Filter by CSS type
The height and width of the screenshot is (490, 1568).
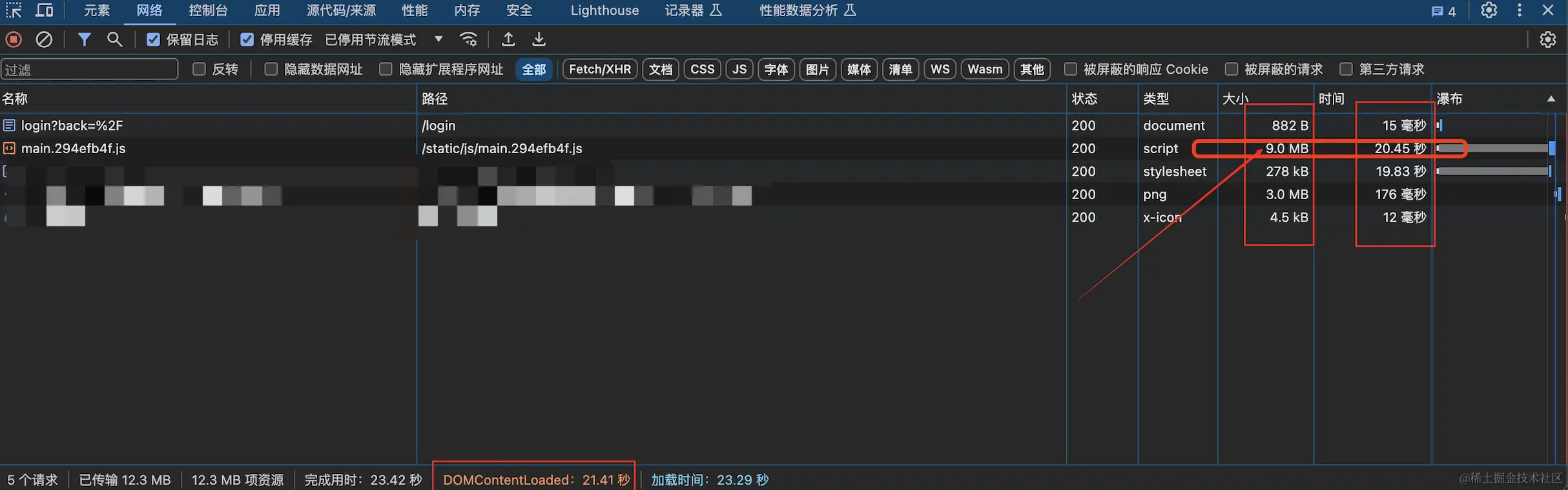tap(703, 69)
